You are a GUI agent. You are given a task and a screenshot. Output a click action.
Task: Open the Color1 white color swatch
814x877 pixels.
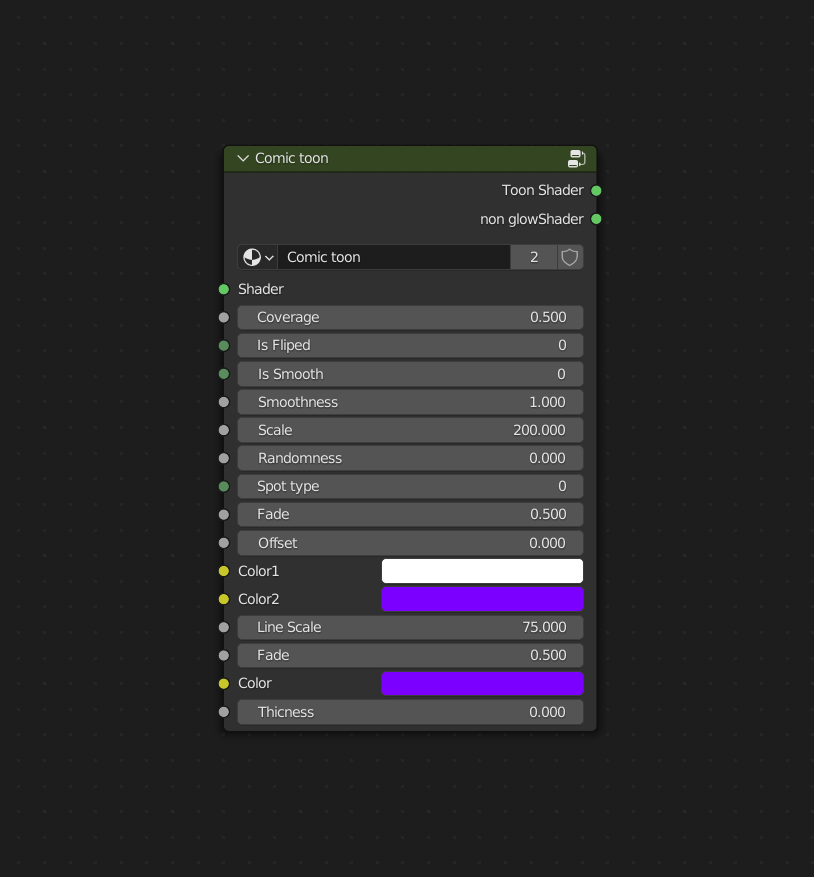(x=482, y=571)
